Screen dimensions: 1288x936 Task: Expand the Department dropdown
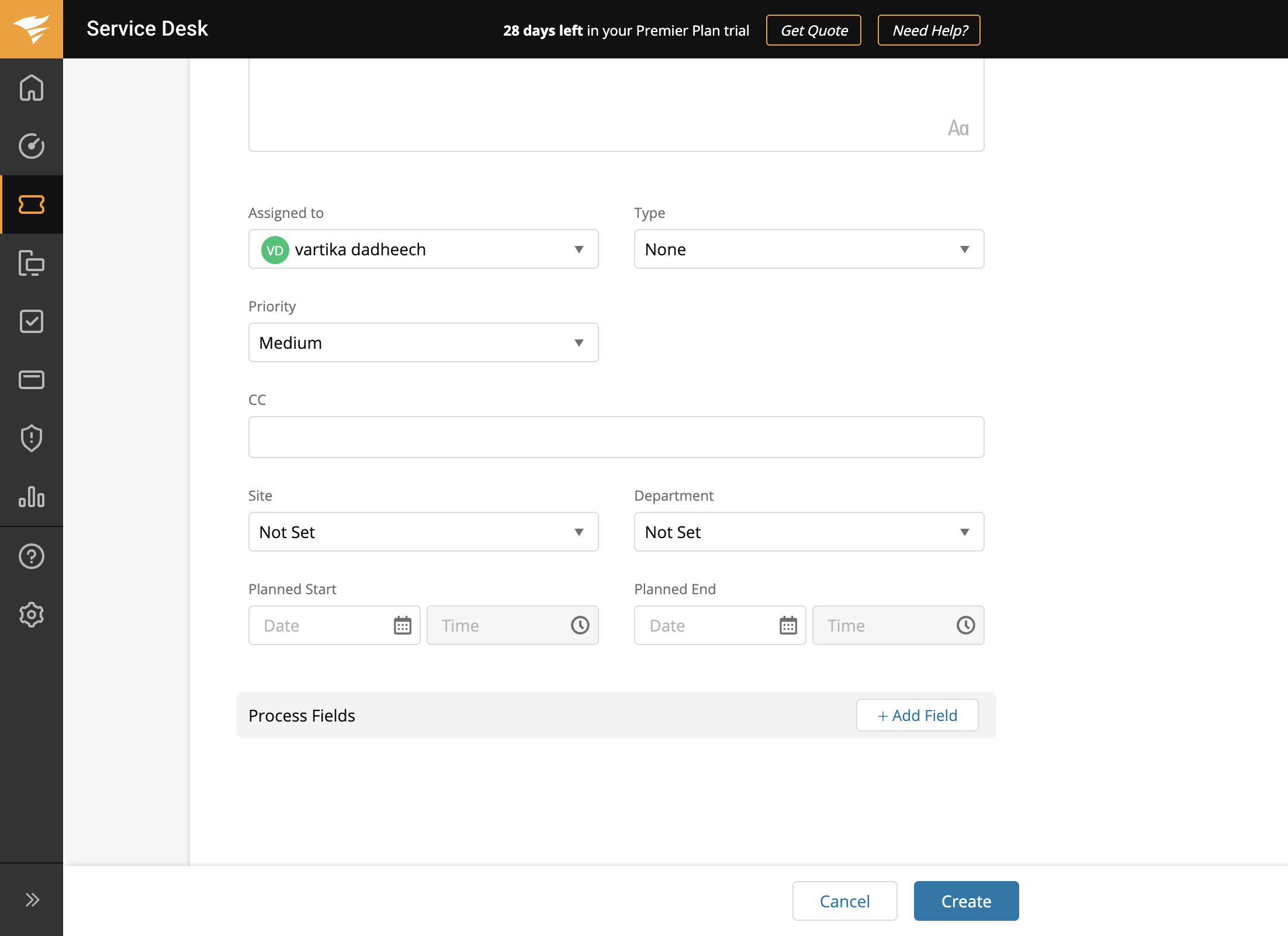pos(809,532)
